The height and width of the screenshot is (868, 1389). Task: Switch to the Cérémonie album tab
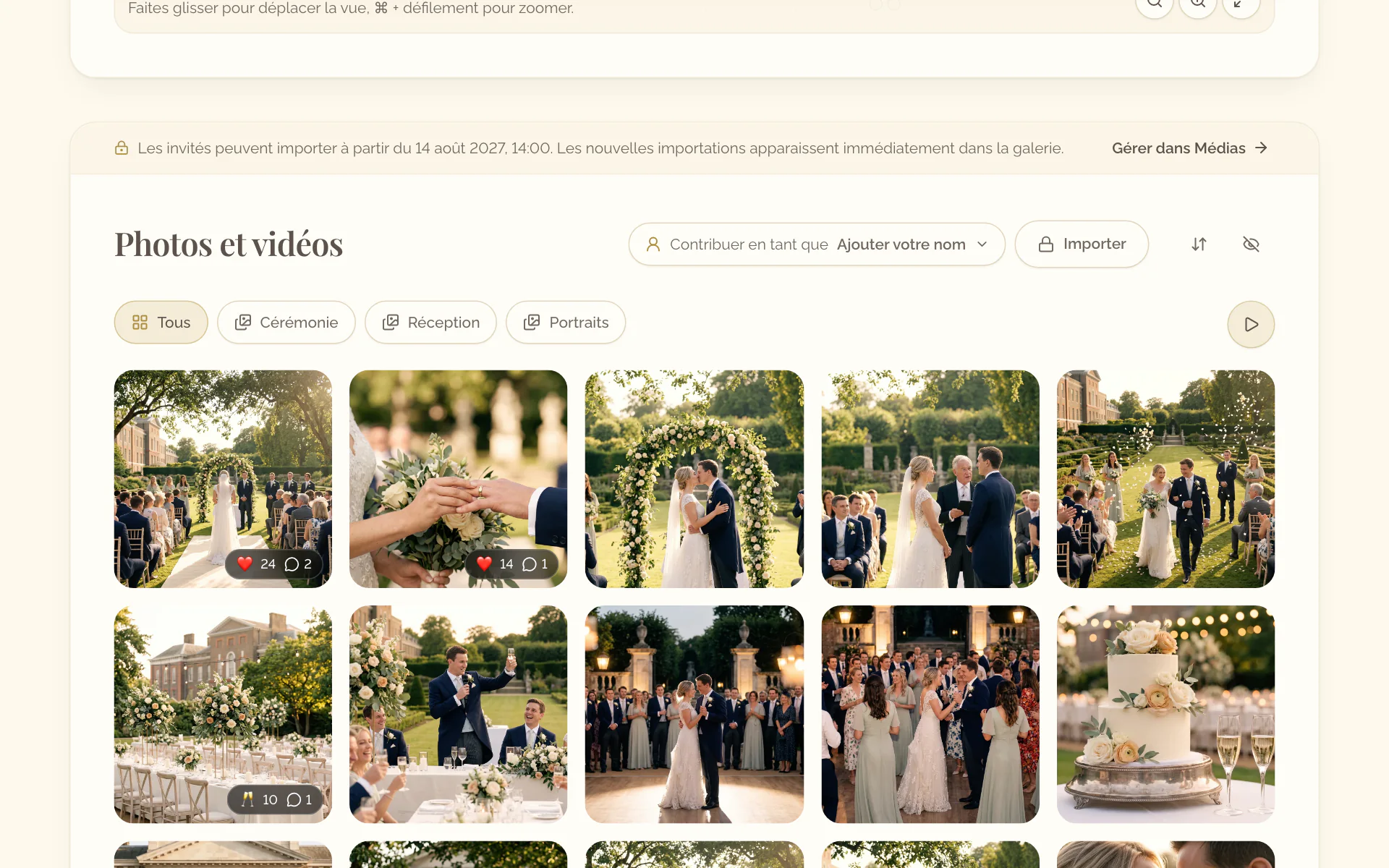286,322
